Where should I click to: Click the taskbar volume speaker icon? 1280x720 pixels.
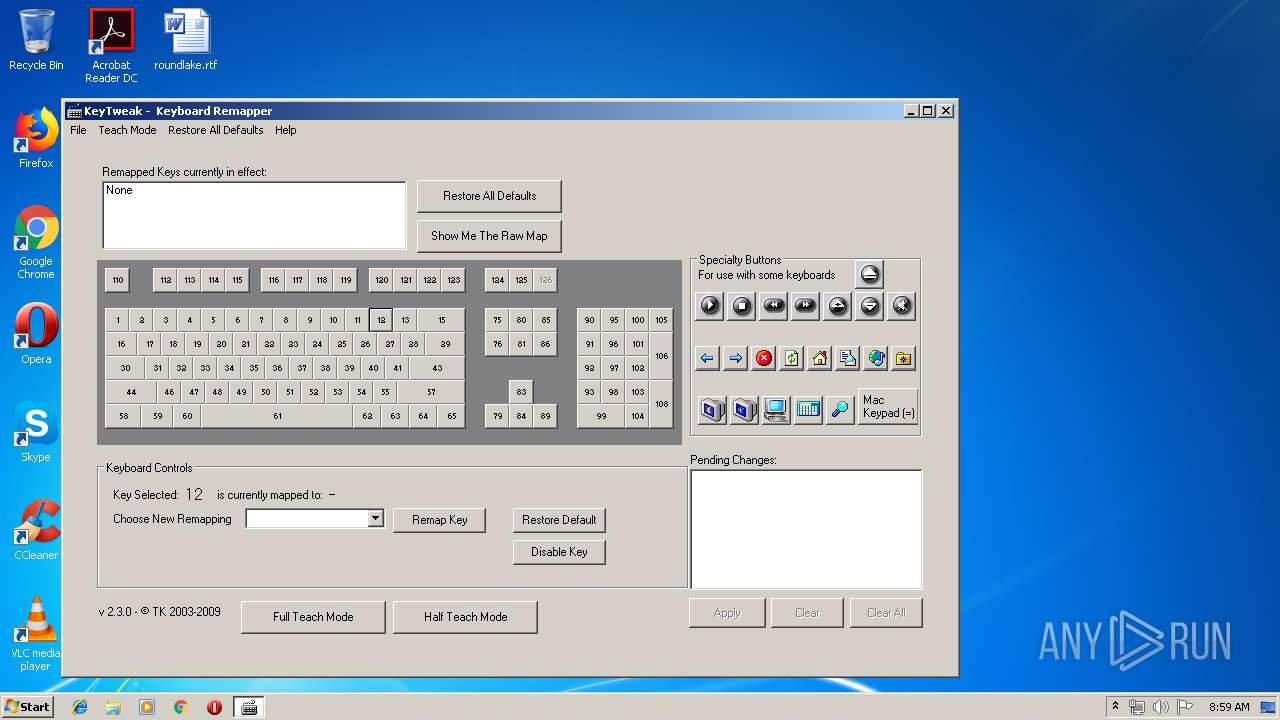pos(1161,707)
